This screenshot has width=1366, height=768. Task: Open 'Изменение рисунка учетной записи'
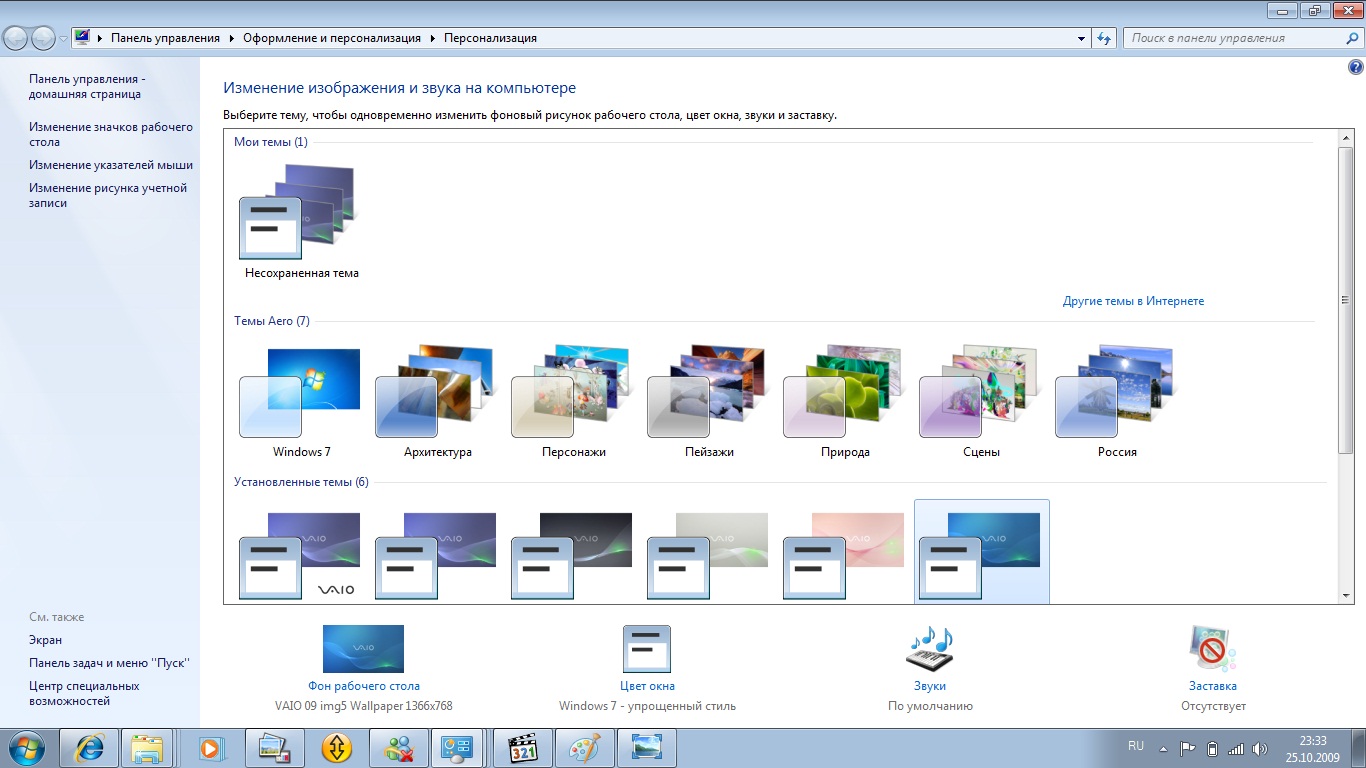tap(108, 195)
